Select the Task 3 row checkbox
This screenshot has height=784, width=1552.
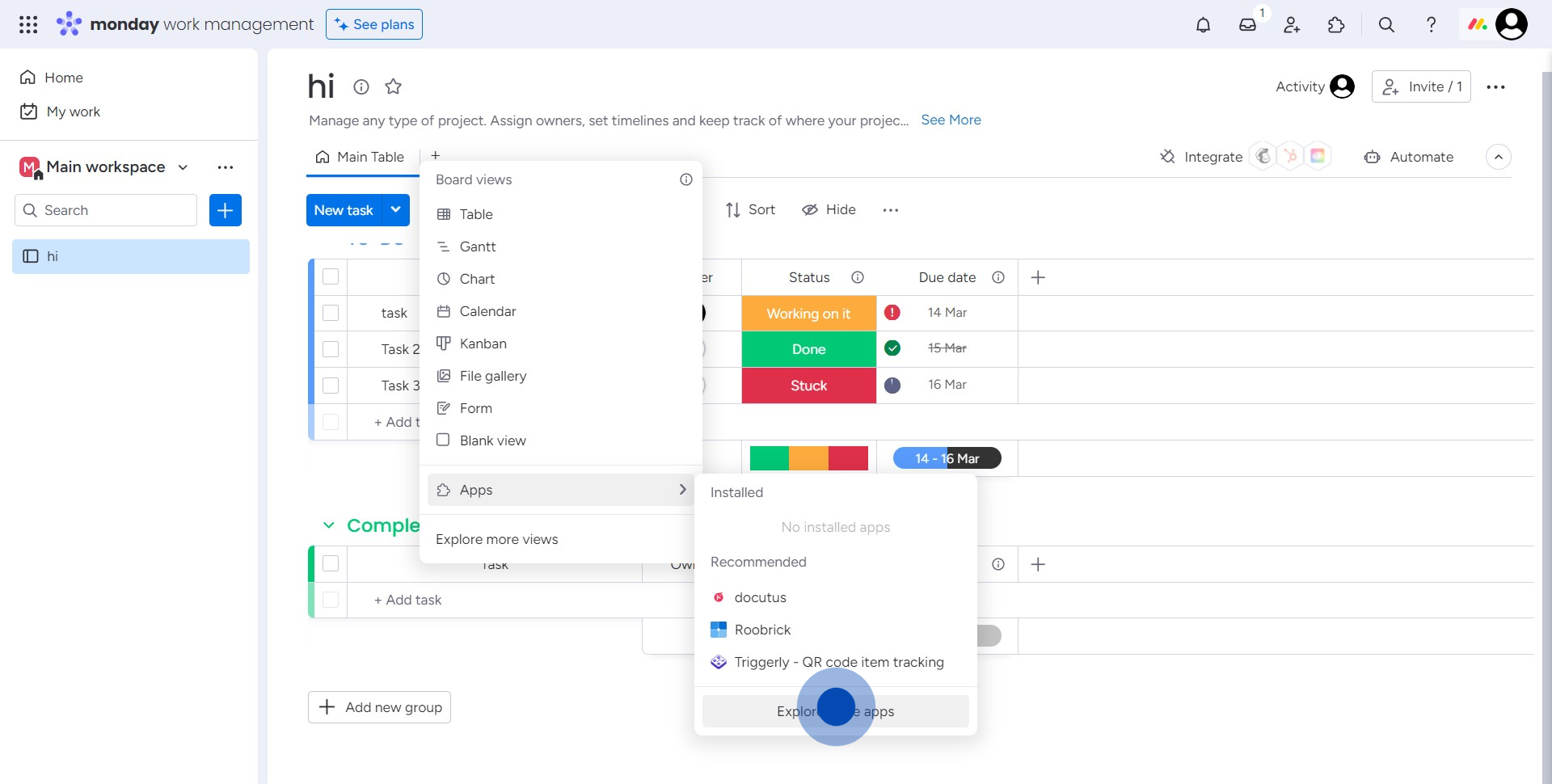pyautogui.click(x=331, y=386)
